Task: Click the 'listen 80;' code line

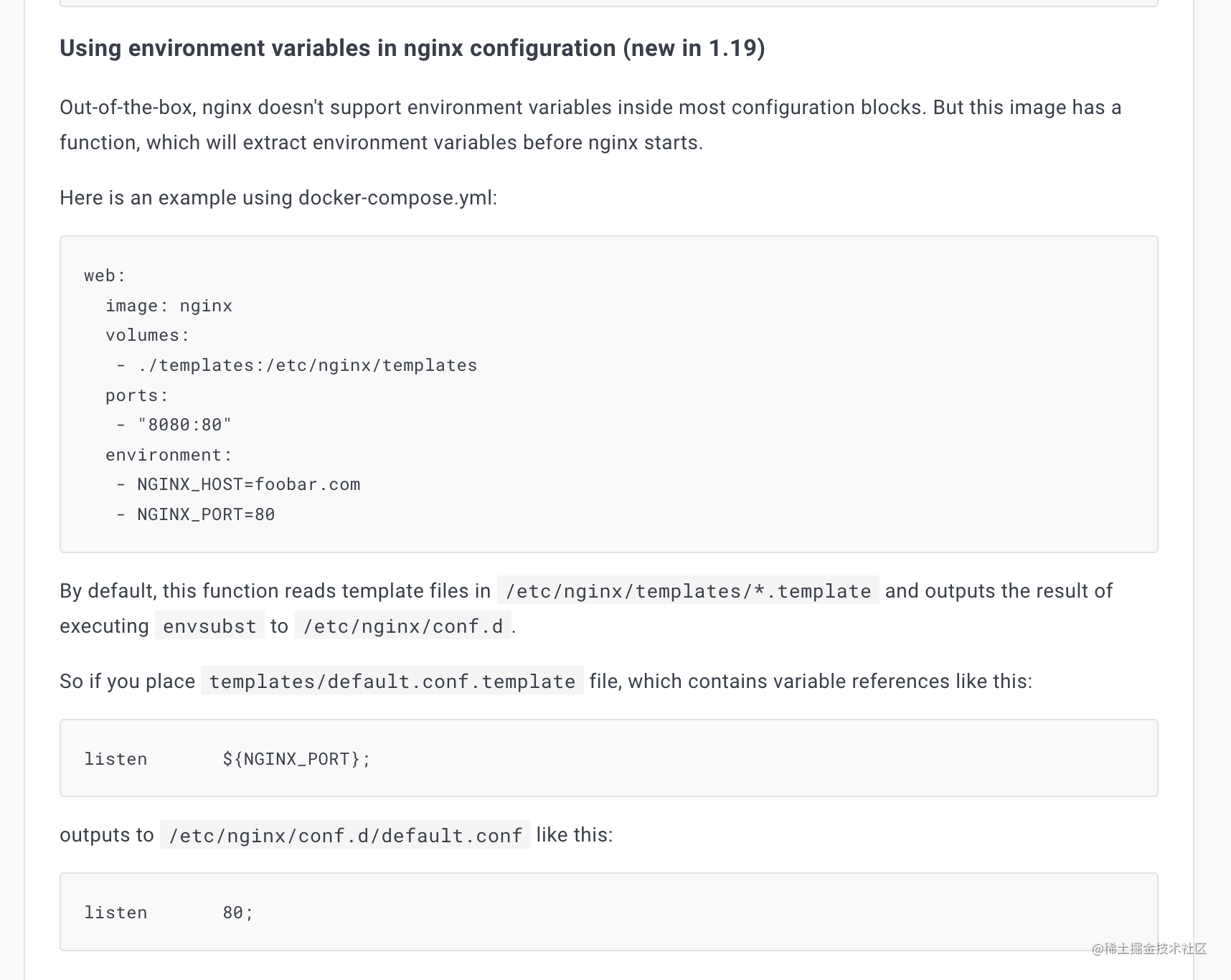Action: click(169, 913)
